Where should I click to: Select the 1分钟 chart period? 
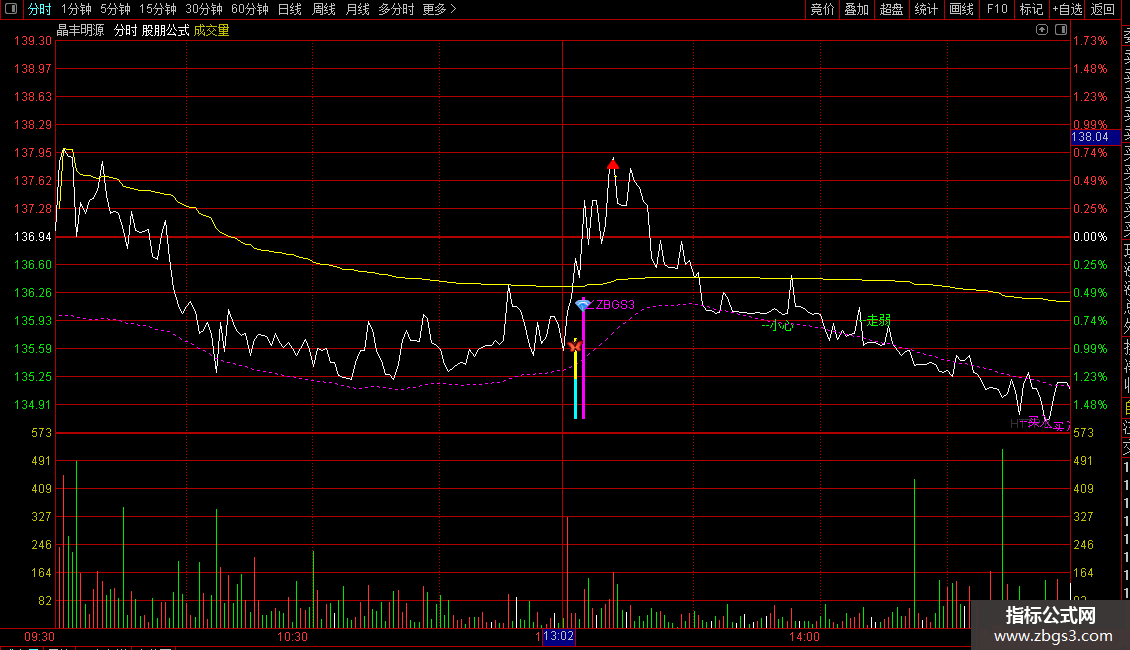tap(76, 9)
